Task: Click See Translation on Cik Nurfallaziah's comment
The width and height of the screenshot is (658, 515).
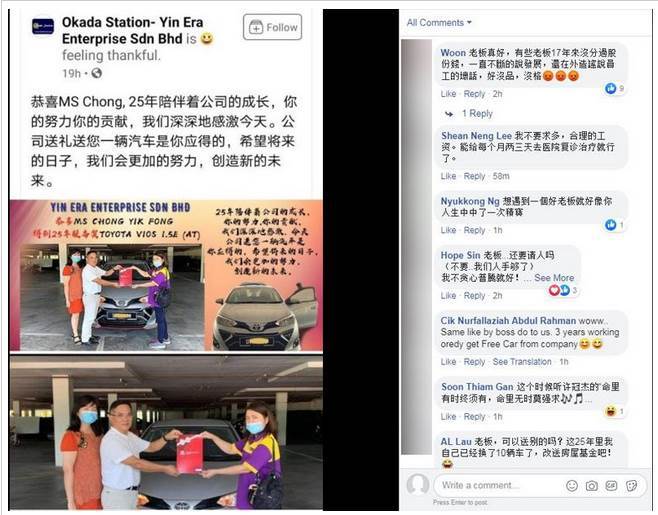Action: [522, 362]
